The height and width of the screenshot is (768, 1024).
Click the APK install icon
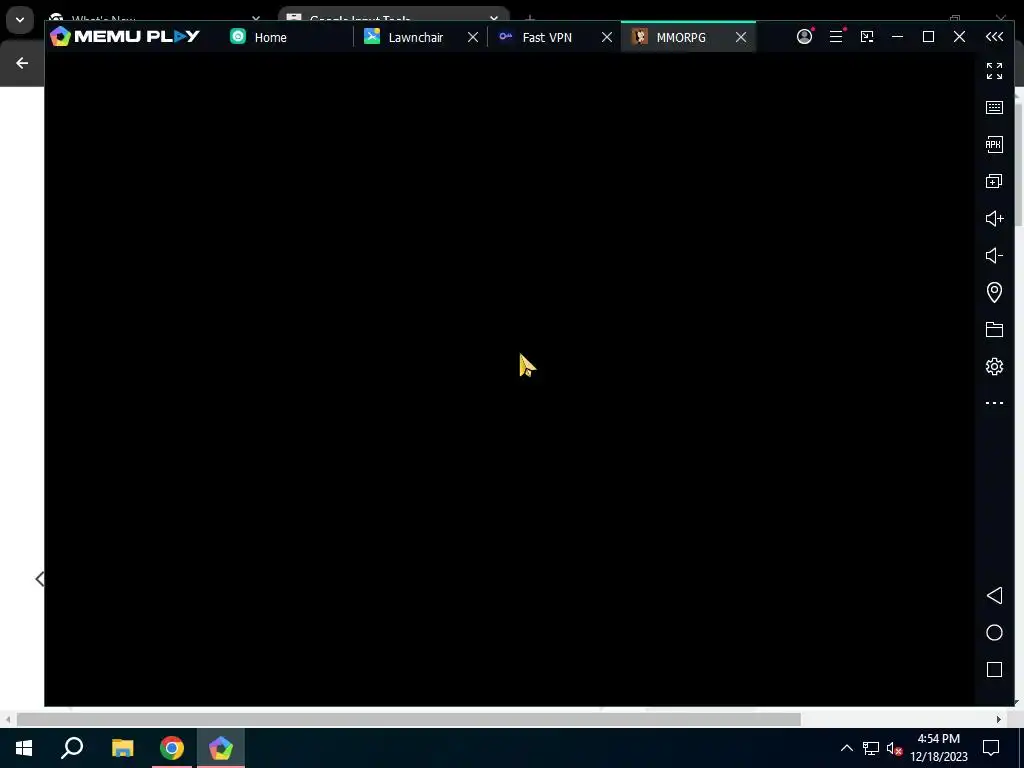pos(994,144)
